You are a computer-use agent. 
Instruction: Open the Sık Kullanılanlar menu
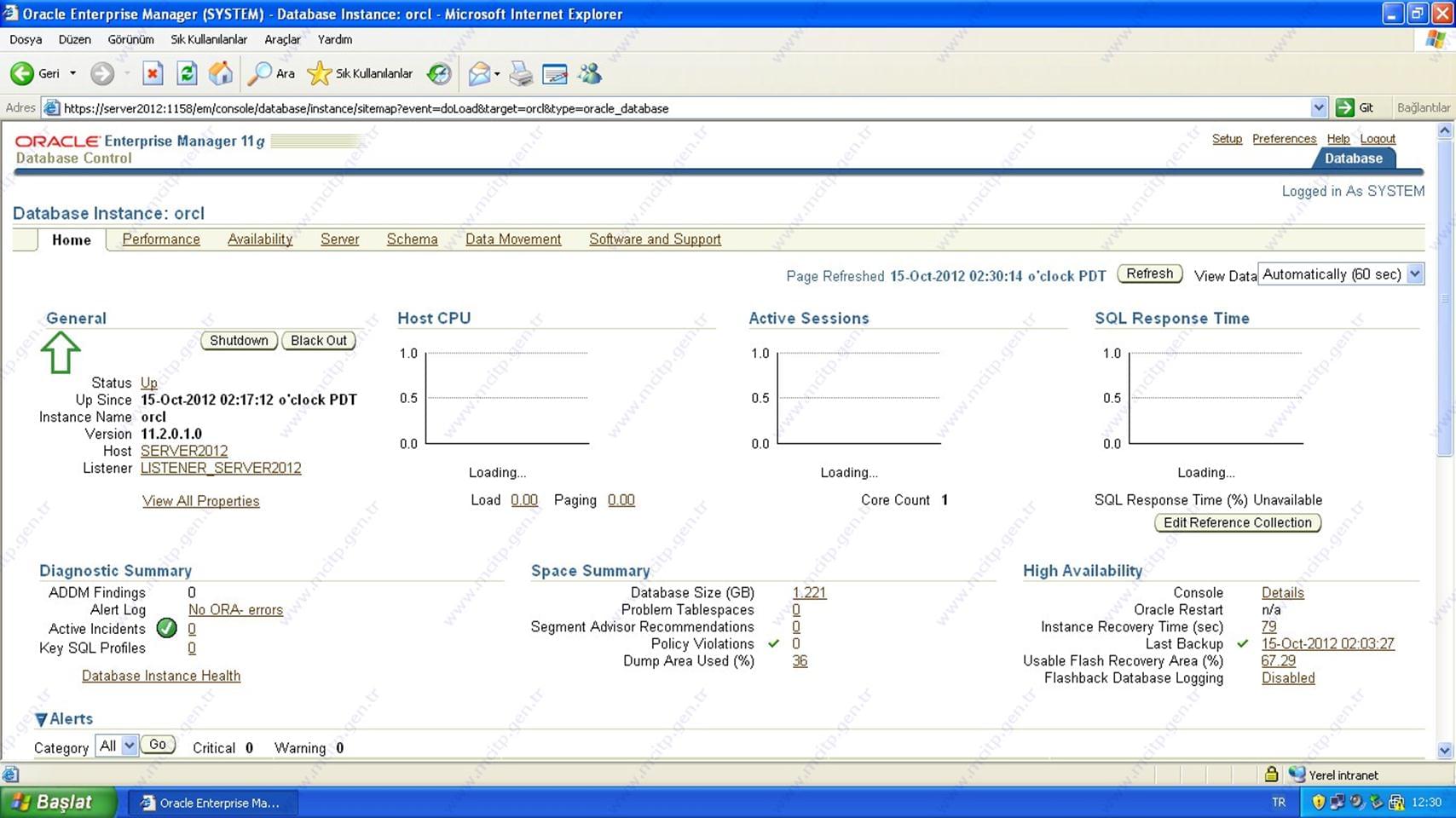[x=209, y=39]
